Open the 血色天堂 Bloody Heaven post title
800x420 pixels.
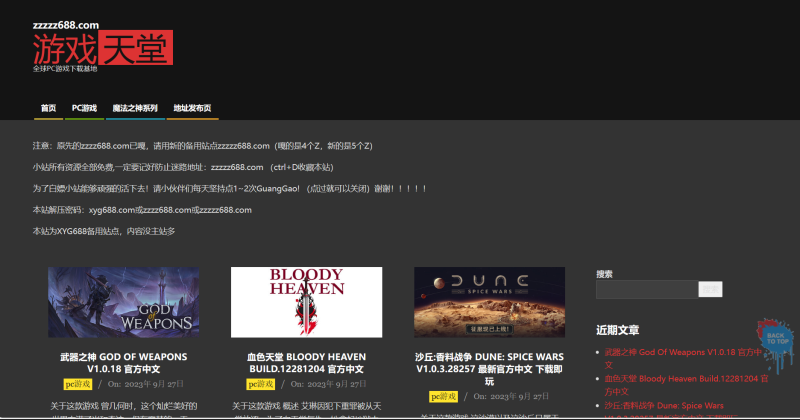pos(306,362)
